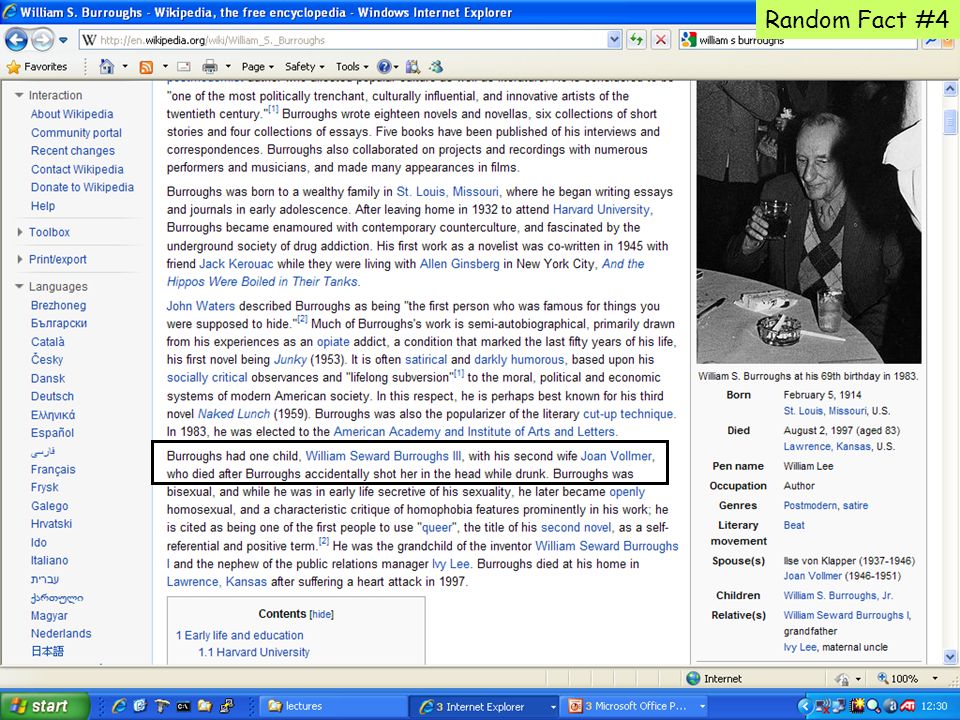
Task: Click the Burroughs birthday photo thumbnail
Action: [x=809, y=222]
